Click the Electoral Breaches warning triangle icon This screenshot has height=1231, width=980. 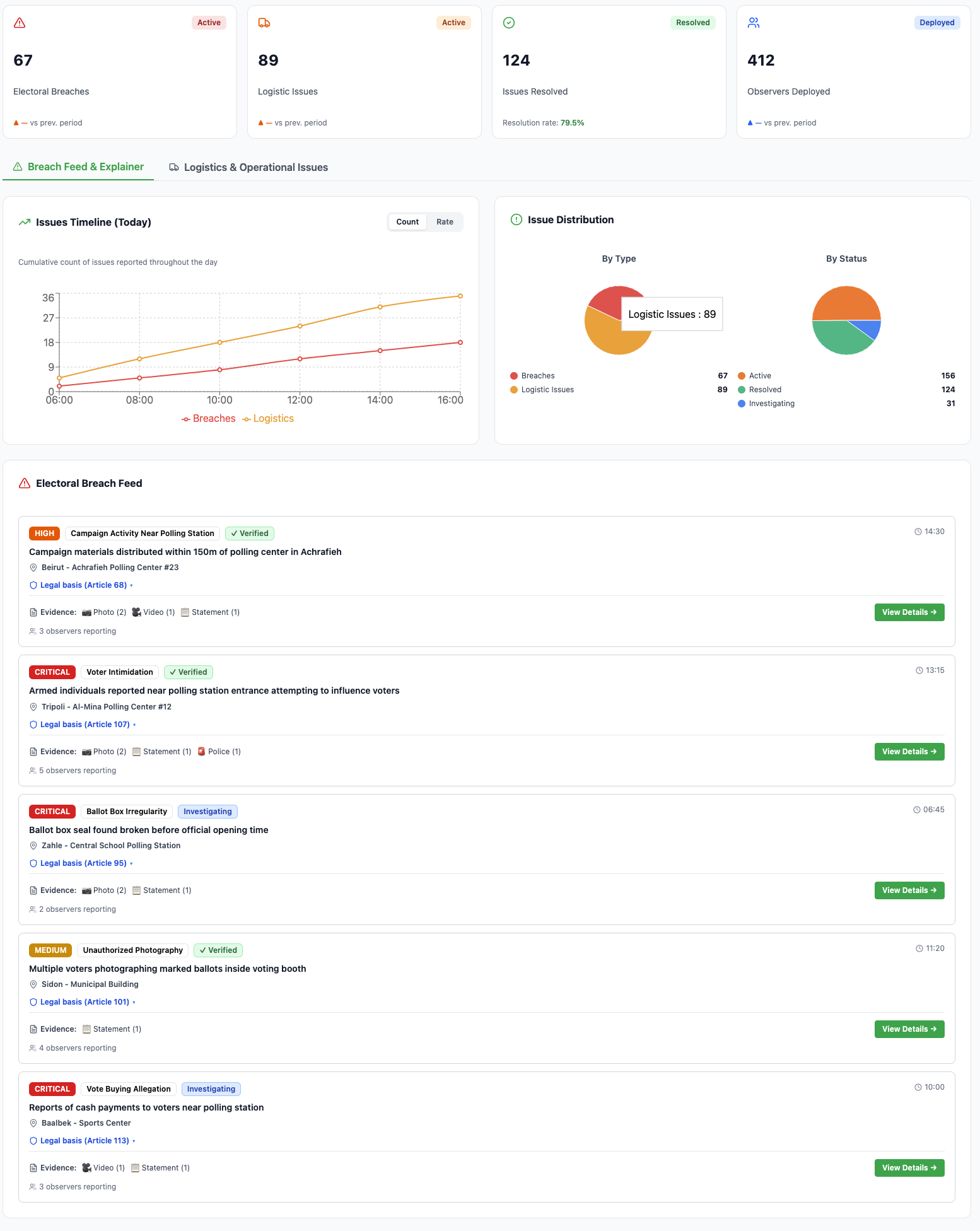[20, 23]
